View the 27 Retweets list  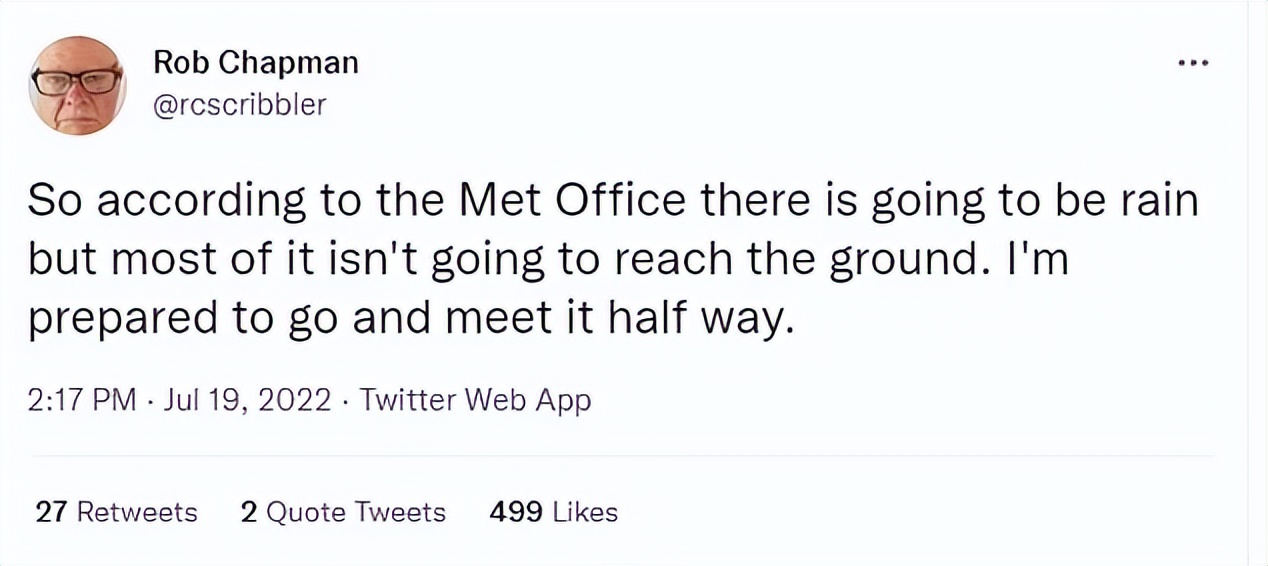point(116,512)
